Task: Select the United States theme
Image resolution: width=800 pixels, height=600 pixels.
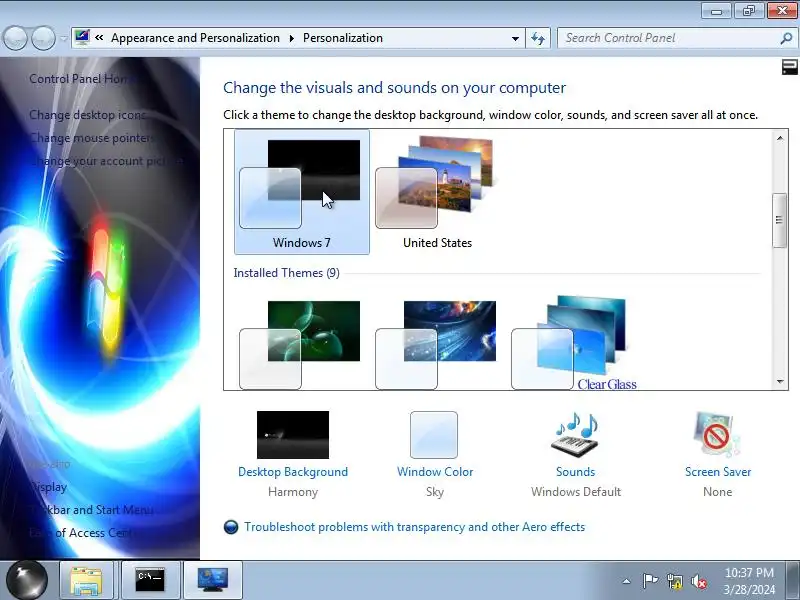Action: tap(437, 192)
